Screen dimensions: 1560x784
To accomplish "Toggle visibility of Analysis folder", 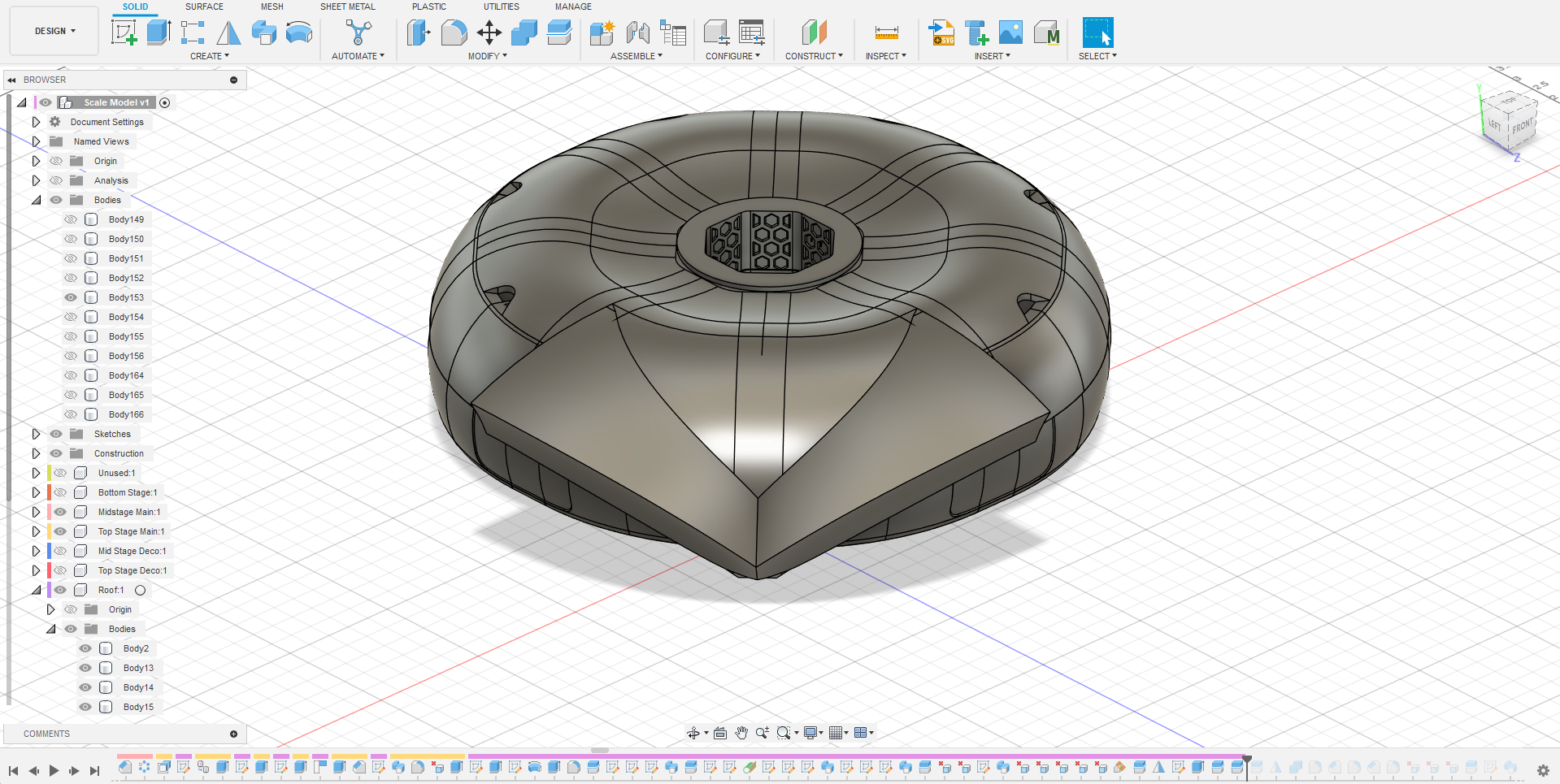I will pyautogui.click(x=56, y=180).
